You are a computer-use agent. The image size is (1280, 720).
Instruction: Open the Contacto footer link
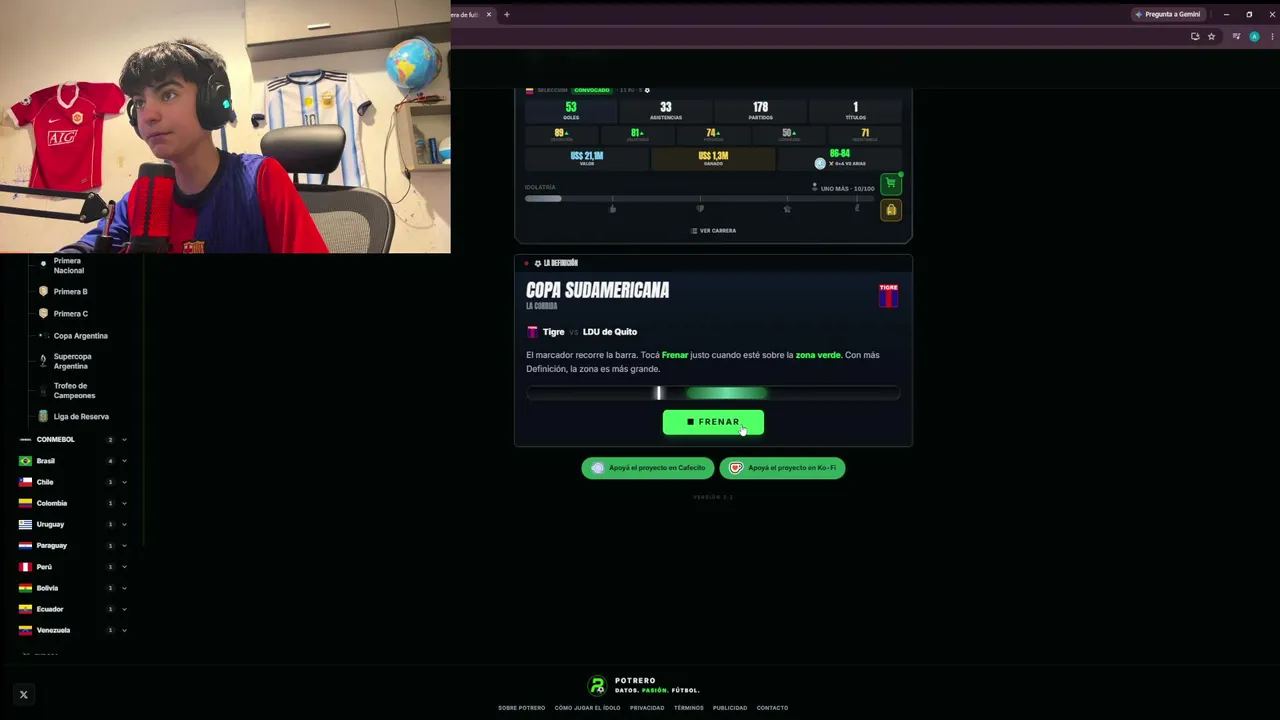pyautogui.click(x=772, y=708)
